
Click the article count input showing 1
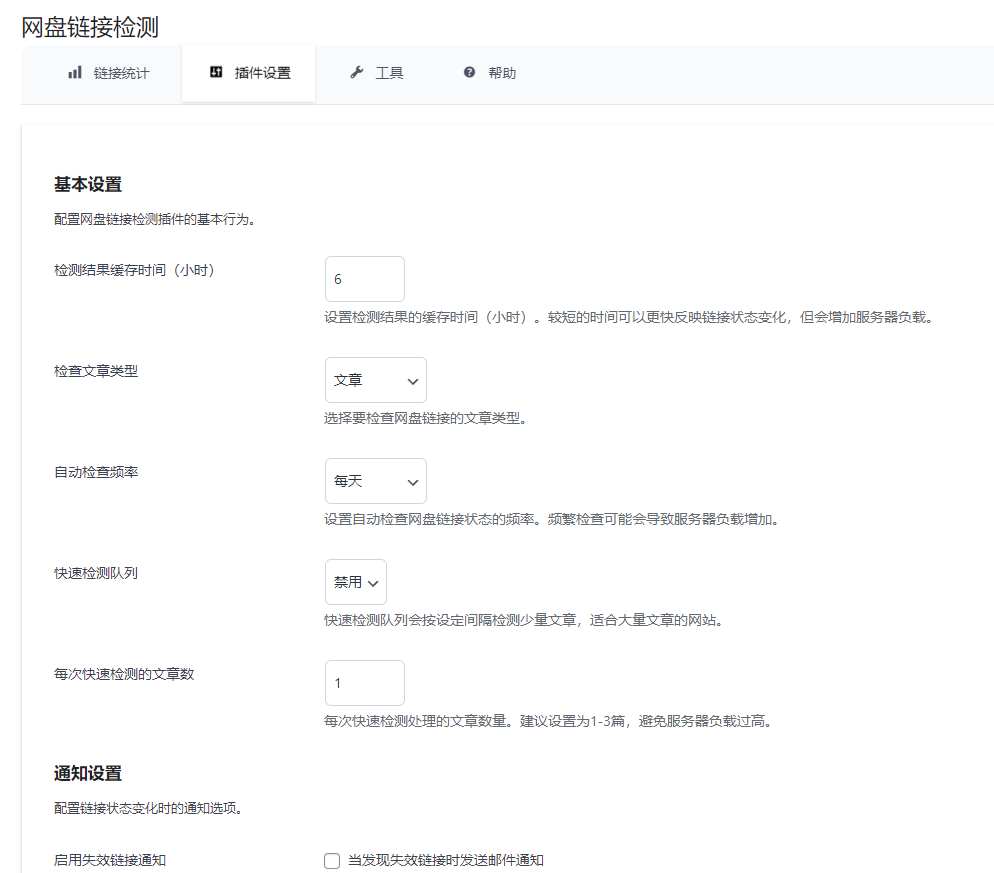click(364, 682)
